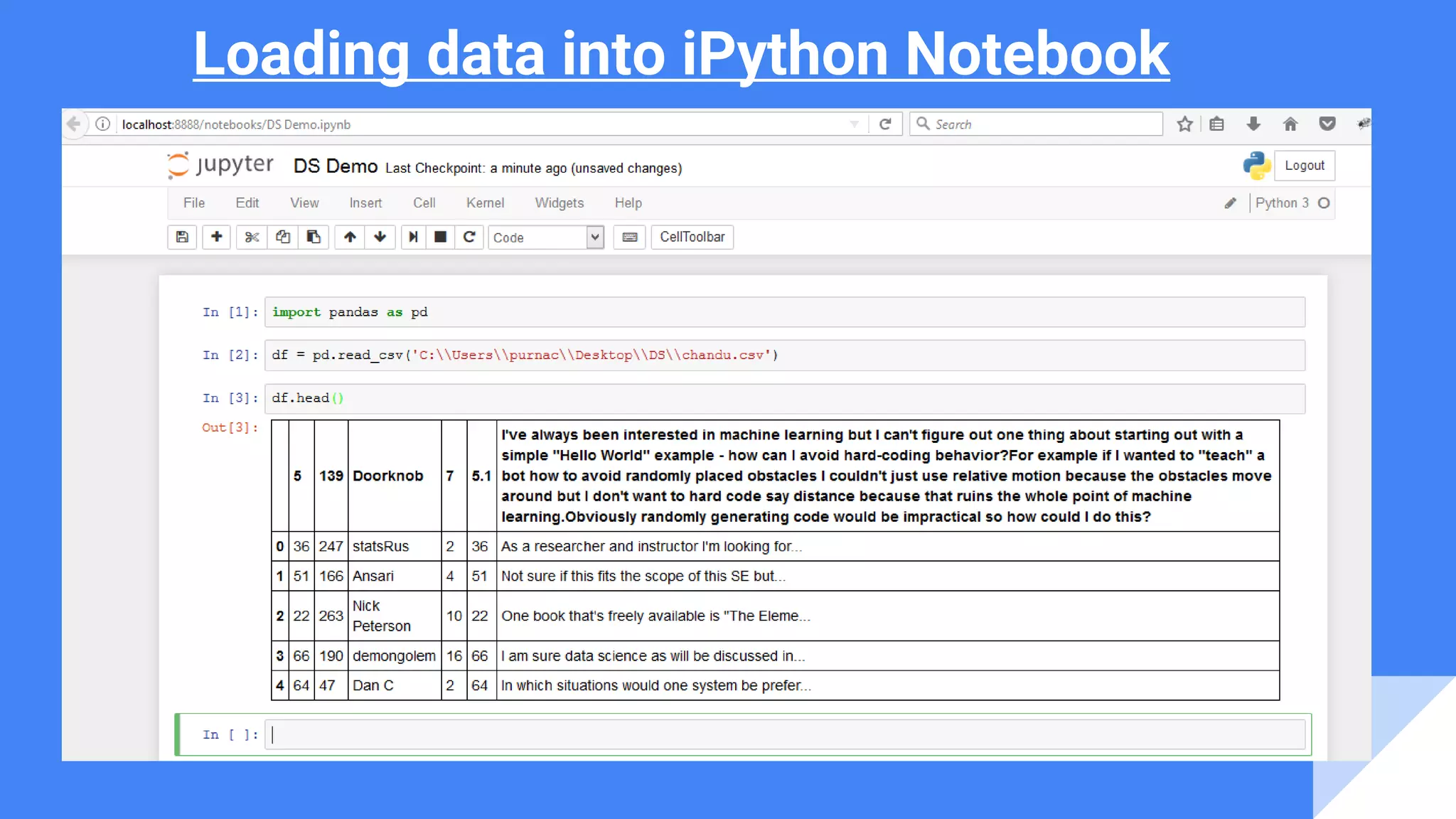Open the Insert menu
1456x819 pixels.
click(365, 203)
